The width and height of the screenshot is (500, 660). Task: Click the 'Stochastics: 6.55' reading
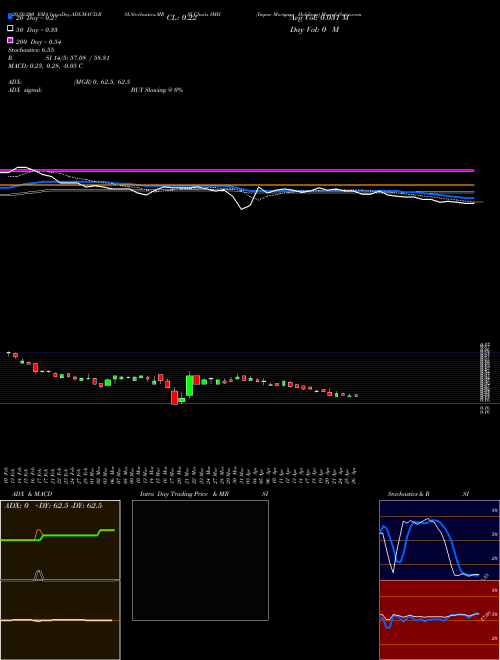(x=31, y=50)
